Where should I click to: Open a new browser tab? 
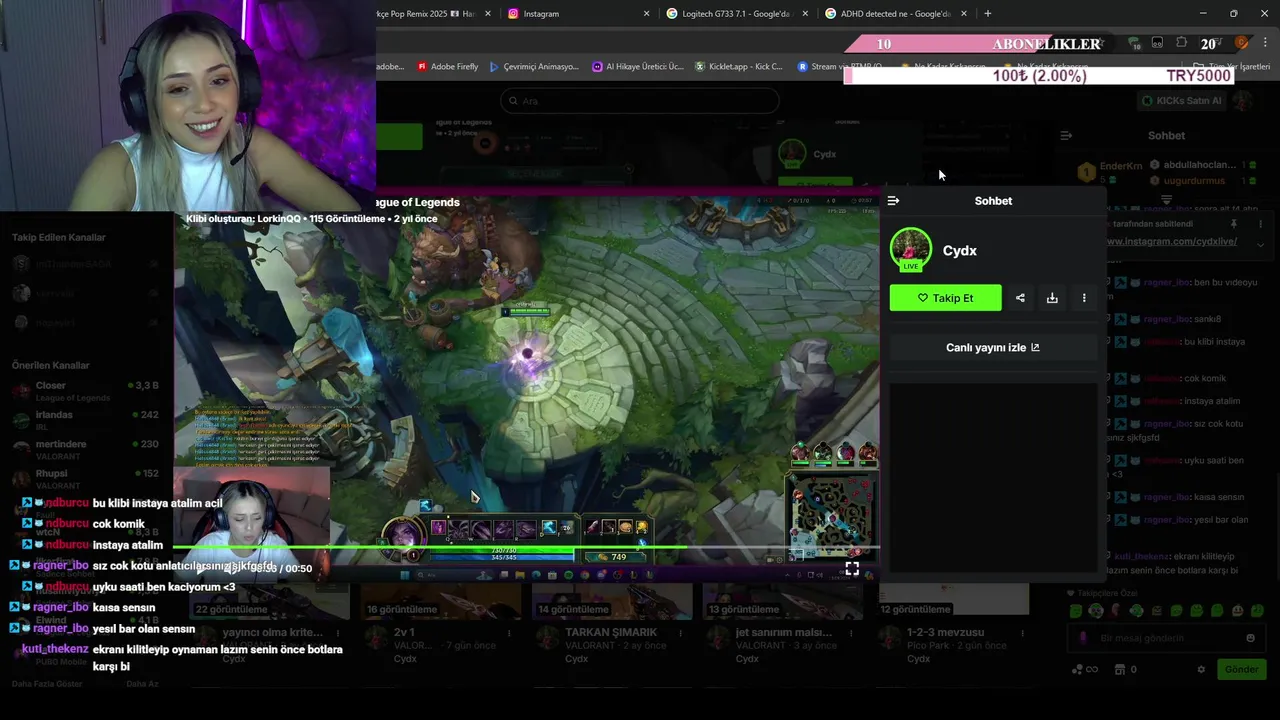[988, 14]
